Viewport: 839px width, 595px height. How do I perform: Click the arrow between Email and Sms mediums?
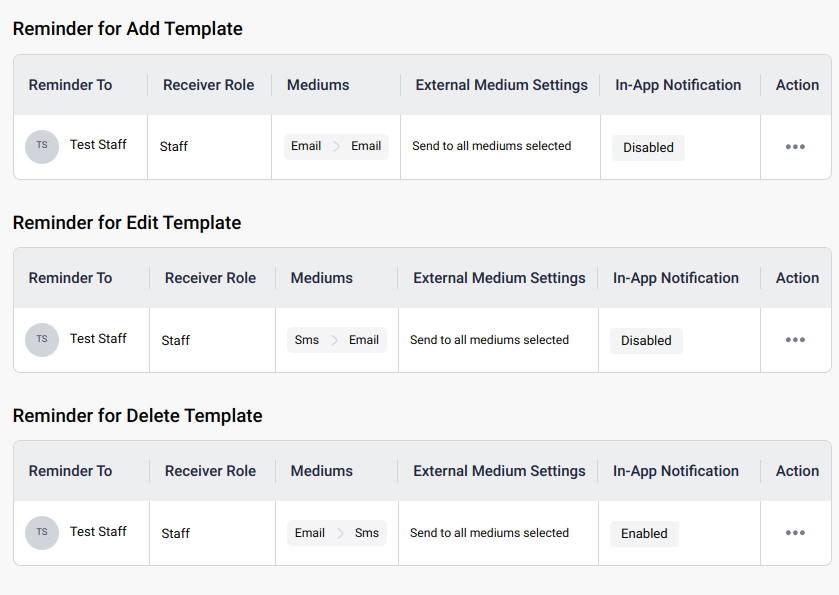340,534
